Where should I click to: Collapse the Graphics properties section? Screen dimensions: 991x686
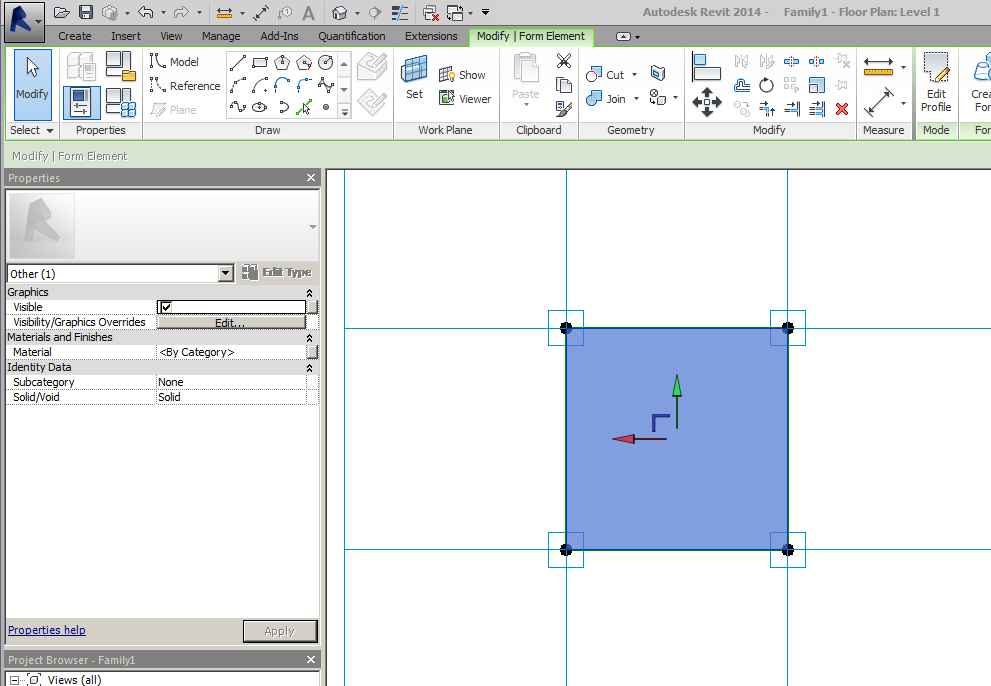tap(309, 292)
